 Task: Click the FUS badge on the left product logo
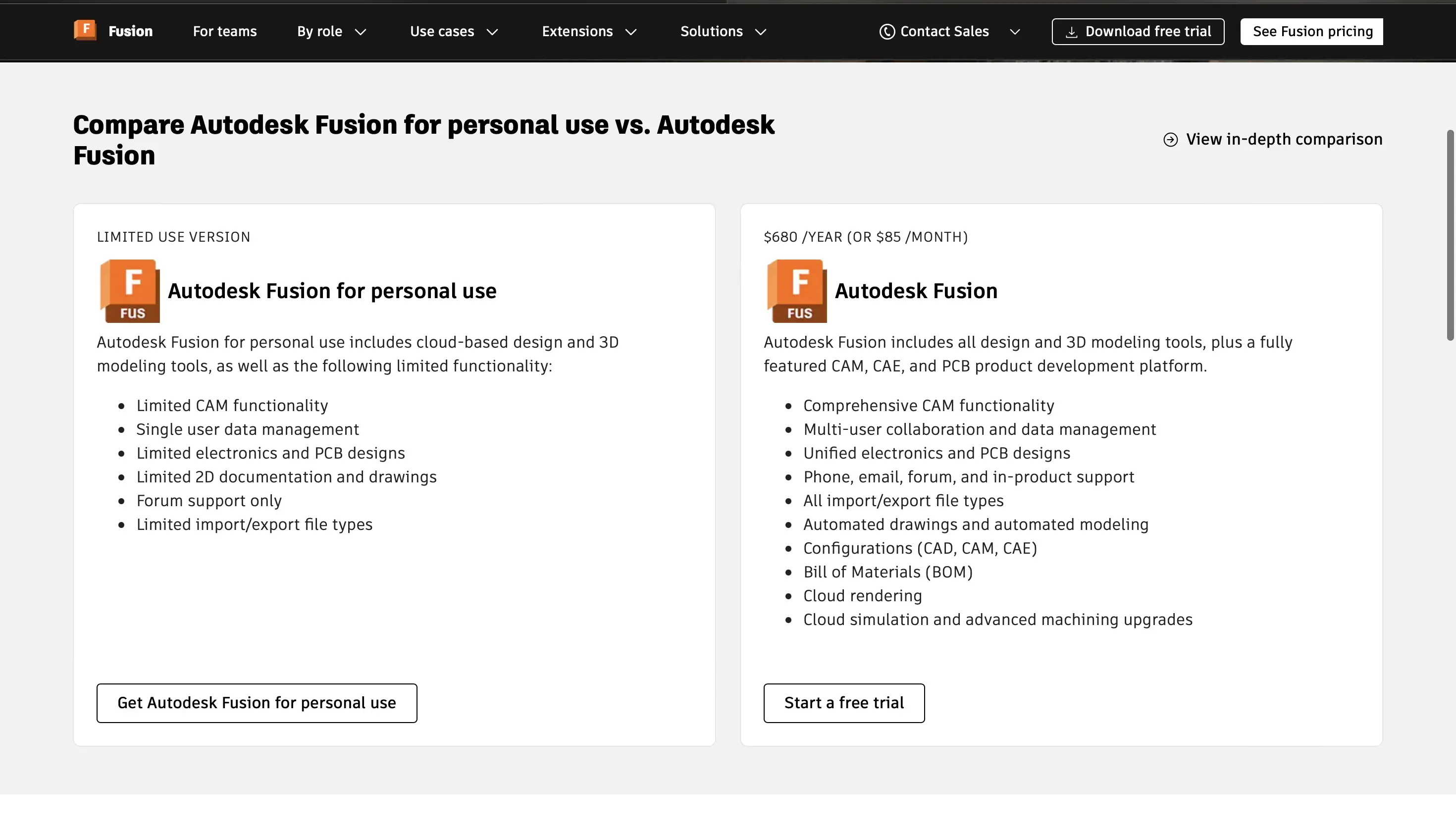134,313
